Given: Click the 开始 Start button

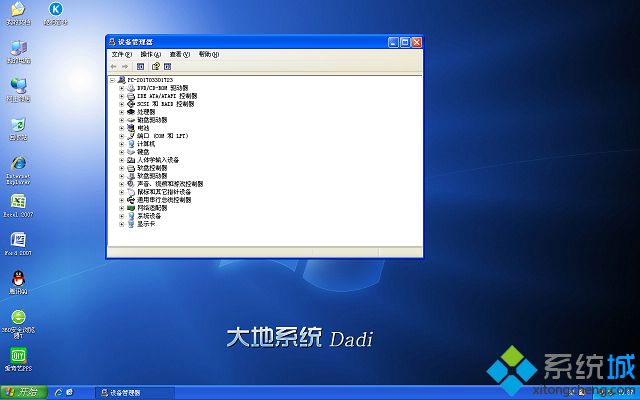Looking at the screenshot, I should [24, 393].
